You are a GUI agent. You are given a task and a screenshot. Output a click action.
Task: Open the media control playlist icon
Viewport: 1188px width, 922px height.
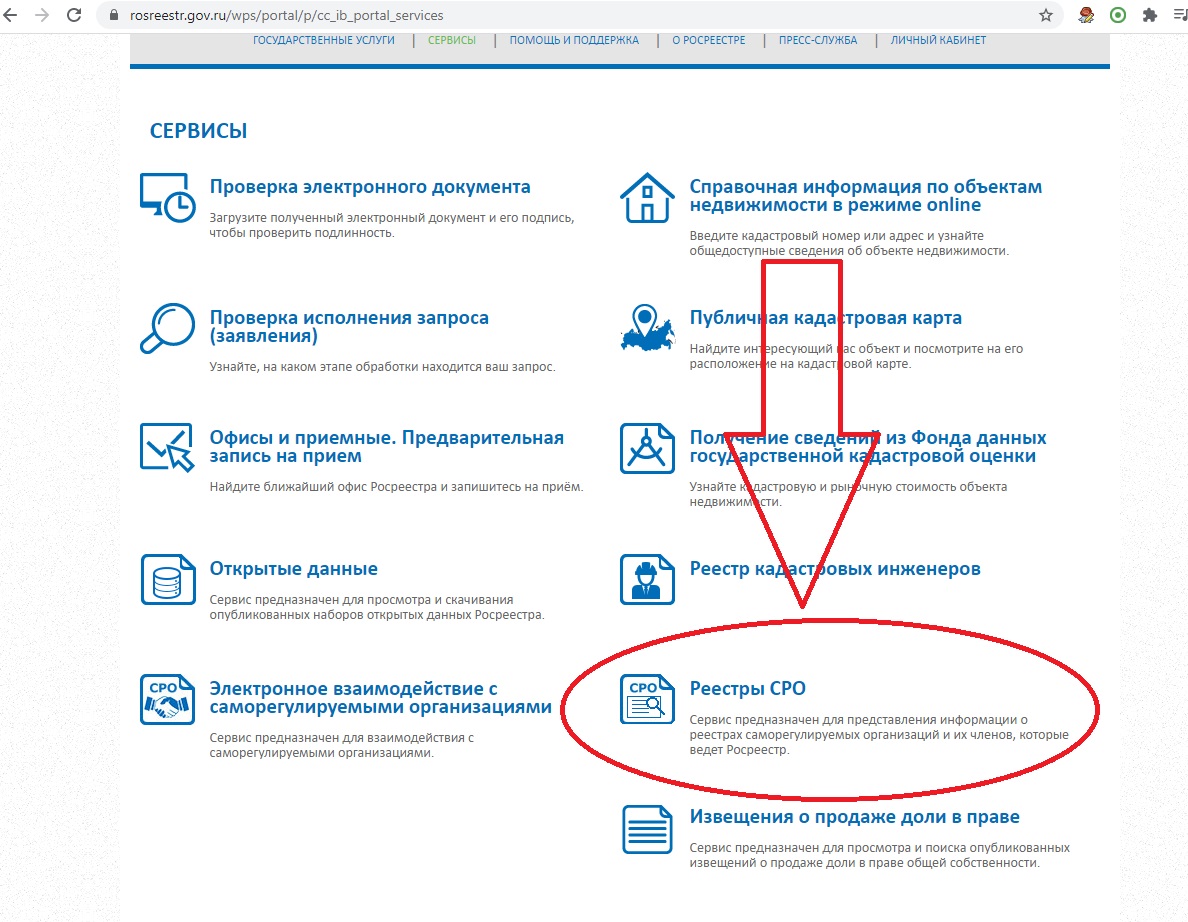click(x=1180, y=15)
